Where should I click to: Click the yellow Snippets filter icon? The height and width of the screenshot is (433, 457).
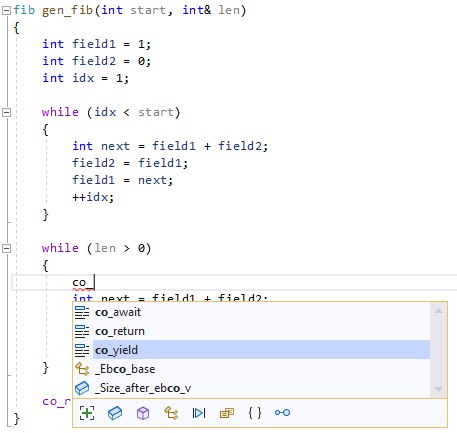pyautogui.click(x=227, y=413)
